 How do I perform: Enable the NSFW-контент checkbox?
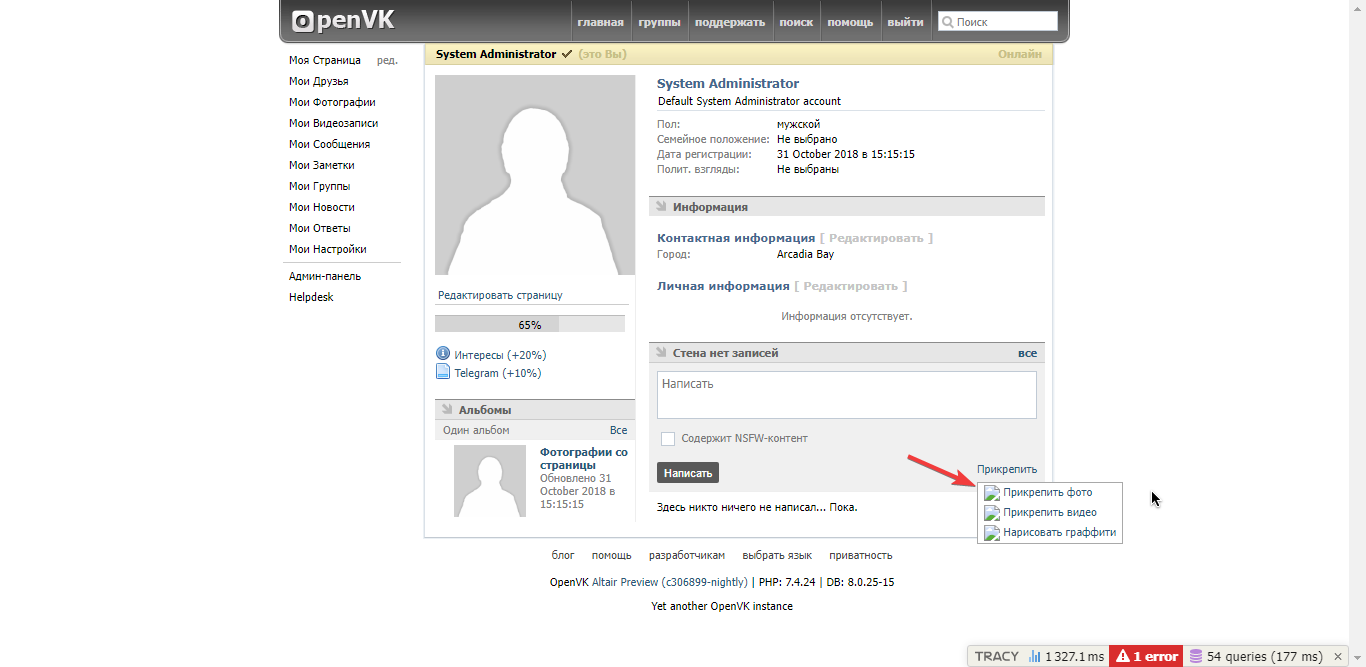666,438
